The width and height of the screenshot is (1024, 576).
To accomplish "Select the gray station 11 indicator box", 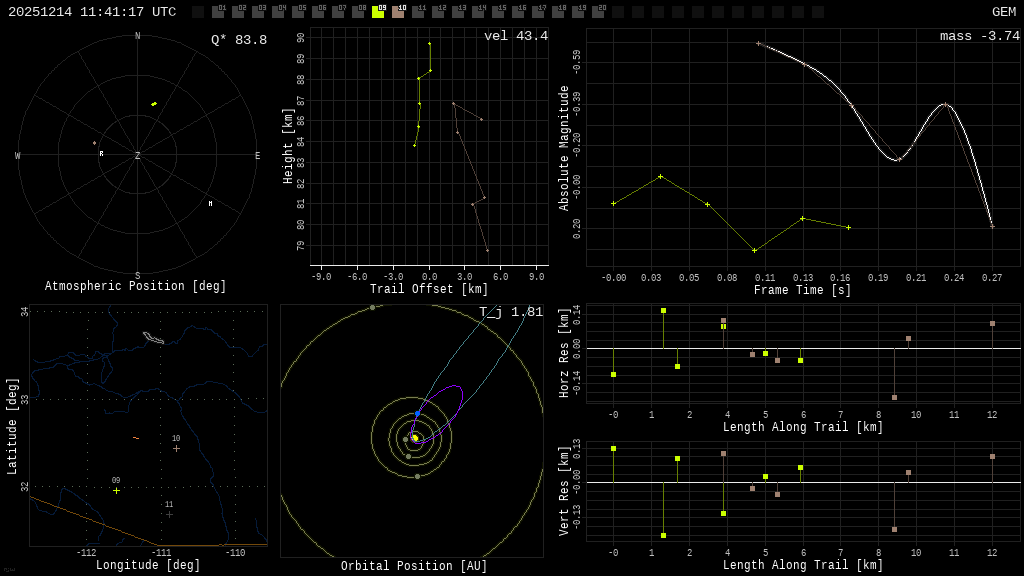I will tap(418, 12).
